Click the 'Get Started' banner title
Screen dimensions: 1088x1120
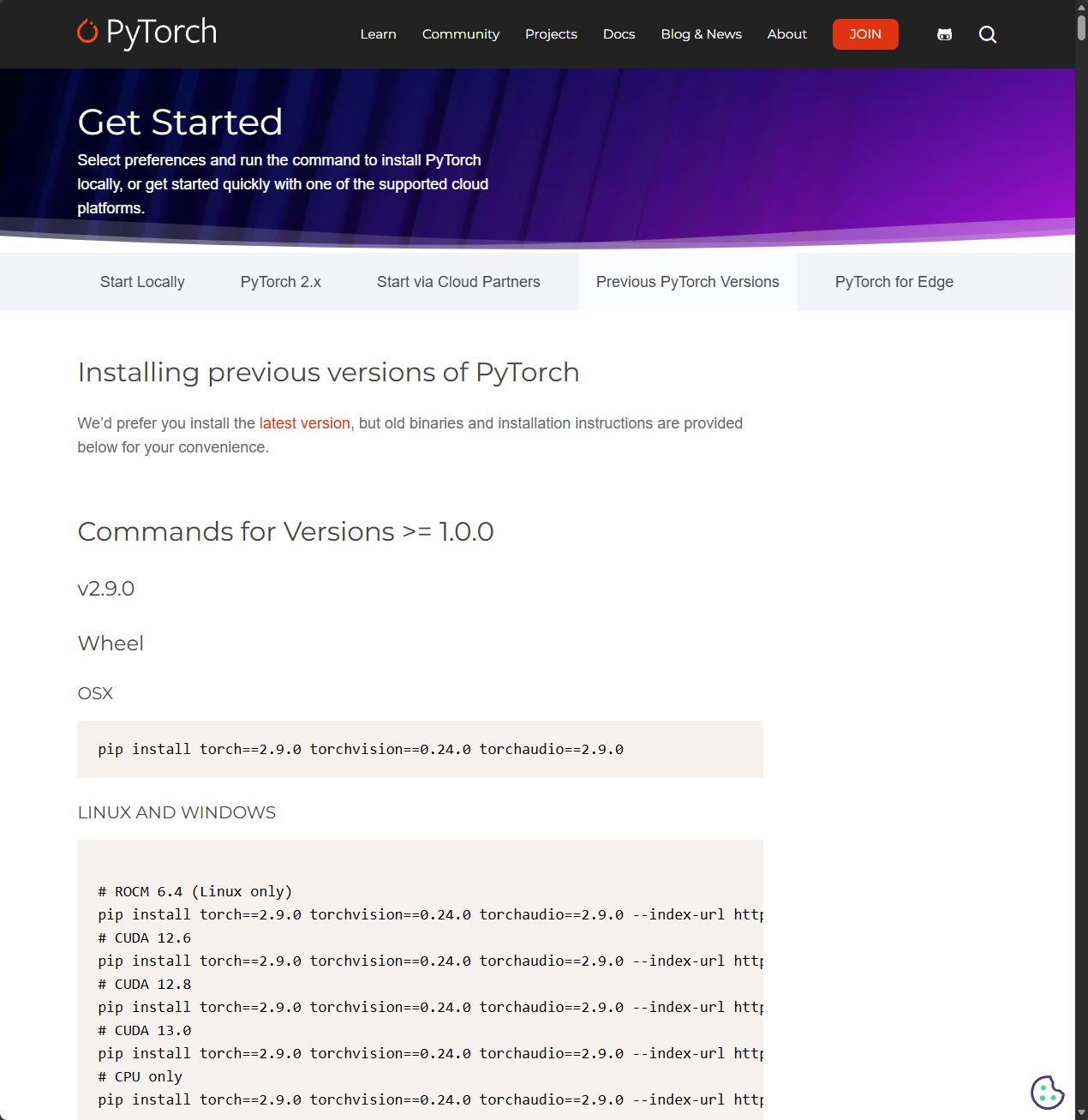click(x=180, y=122)
